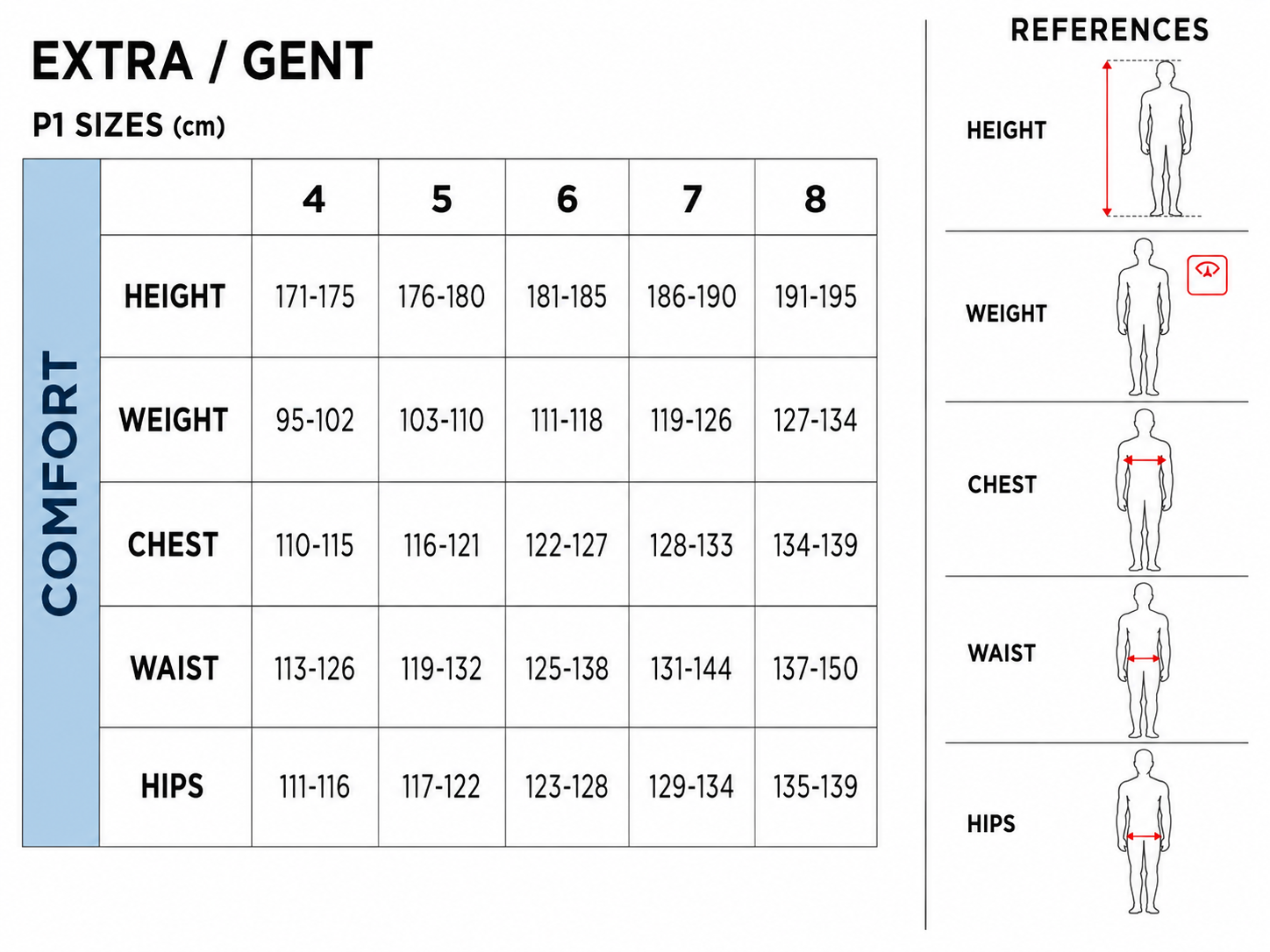Click the red vertical height arrow

pyautogui.click(x=1107, y=139)
